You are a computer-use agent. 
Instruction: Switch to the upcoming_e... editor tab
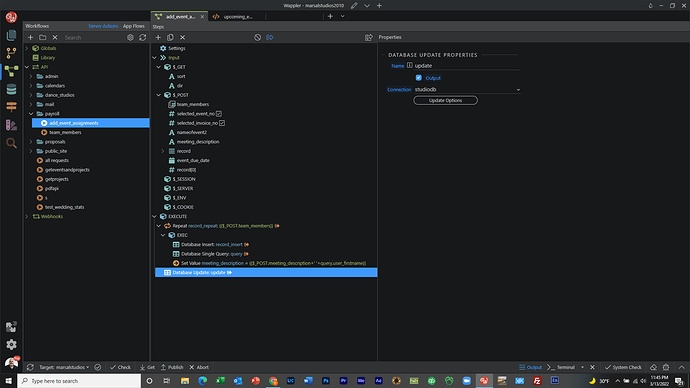(x=238, y=17)
